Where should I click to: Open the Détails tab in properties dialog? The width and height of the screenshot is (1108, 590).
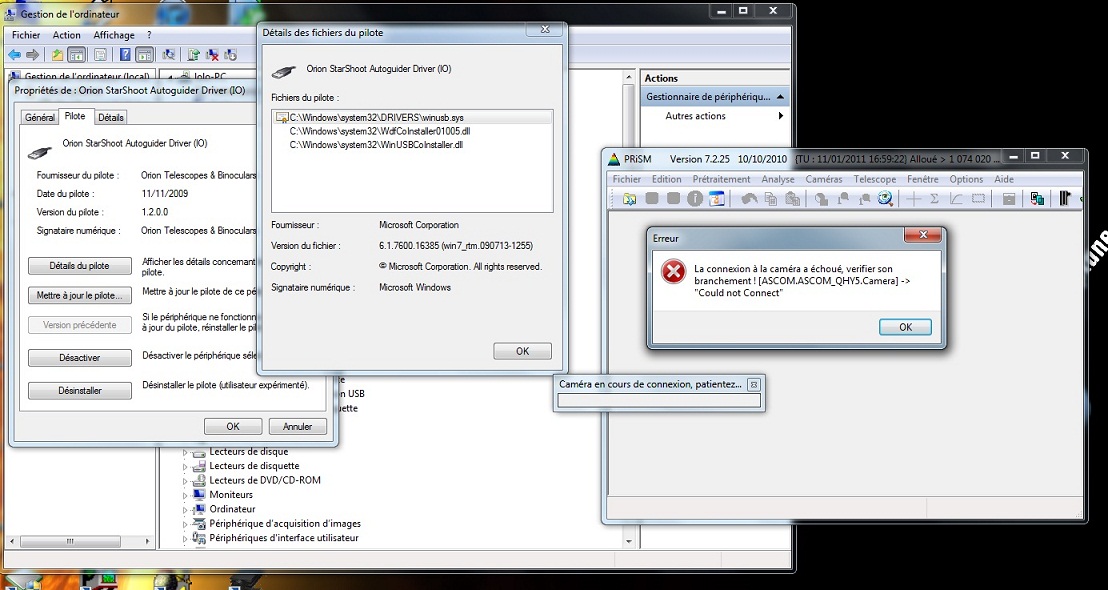[111, 118]
